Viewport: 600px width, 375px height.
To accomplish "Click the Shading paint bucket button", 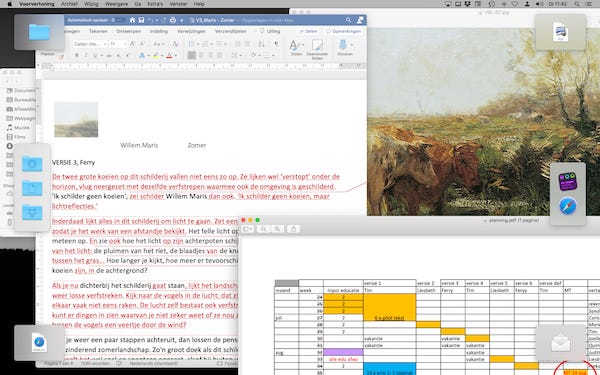I will tap(253, 55).
